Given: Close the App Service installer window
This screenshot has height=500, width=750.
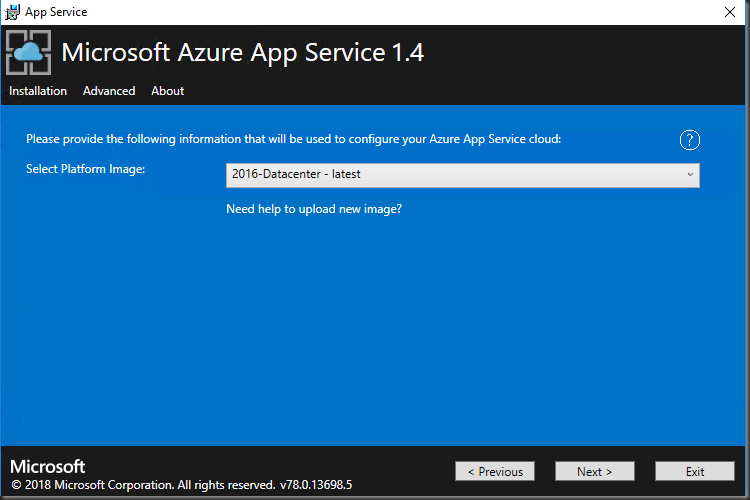Looking at the screenshot, I should (730, 12).
